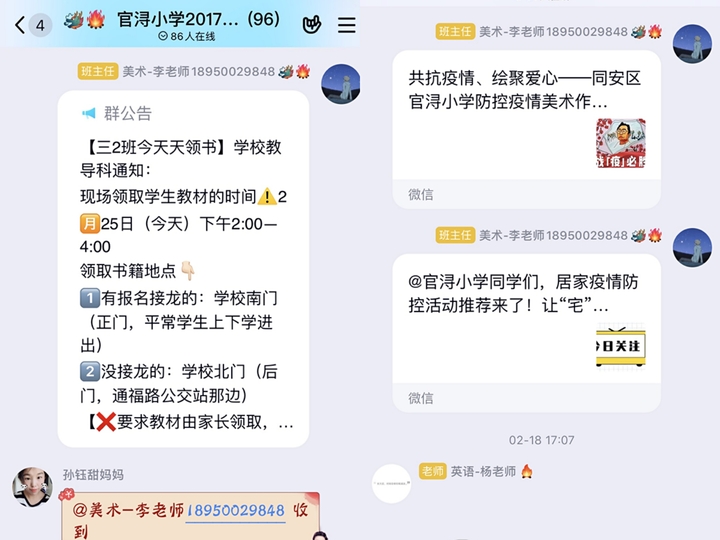The image size is (720, 540).
Task: Tap phone number link 18950029848 in reply
Action: (x=236, y=511)
